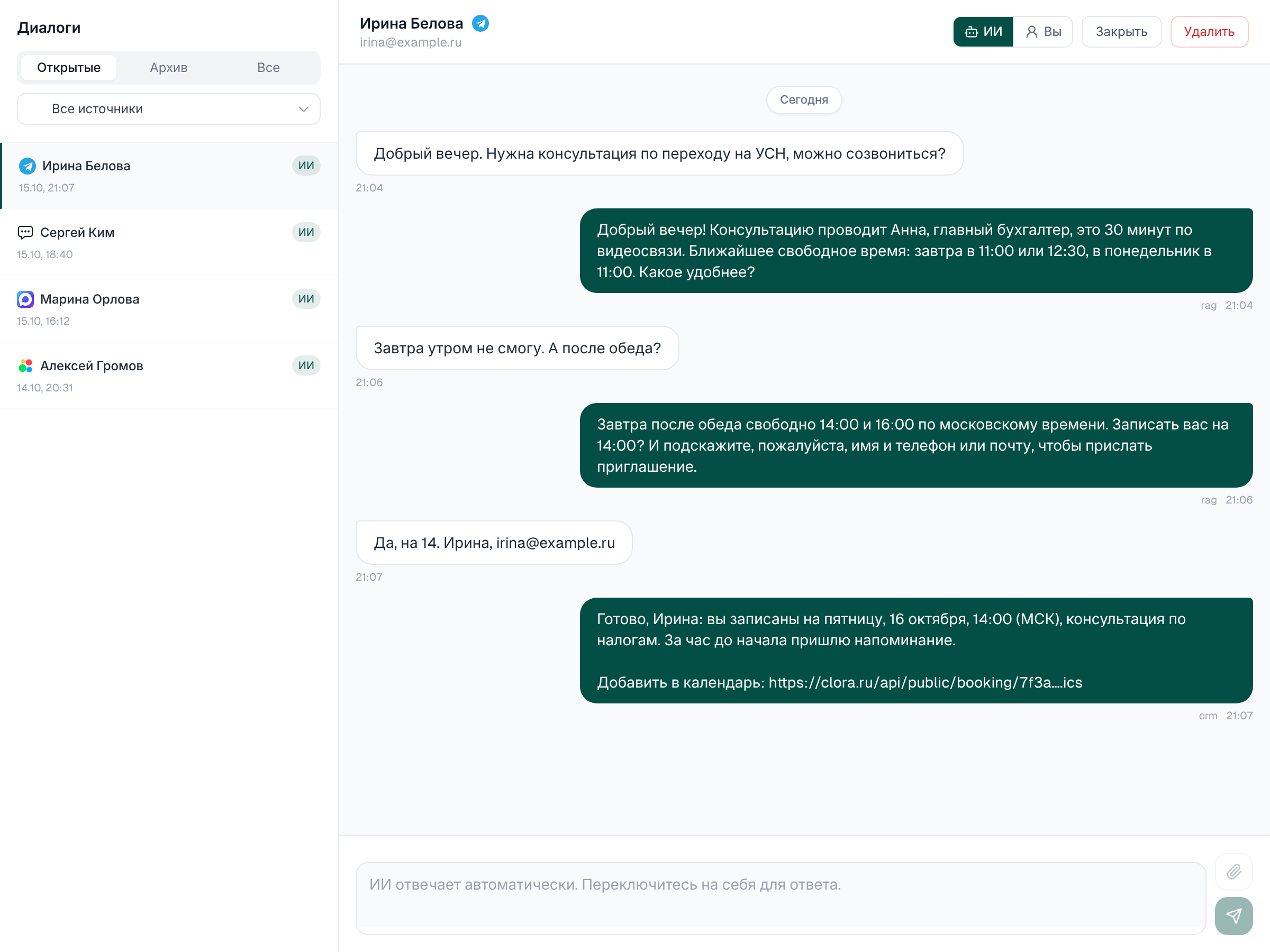Click the Telegram icon next to Ирина Белова header
This screenshot has width=1270, height=952.
pyautogui.click(x=480, y=23)
